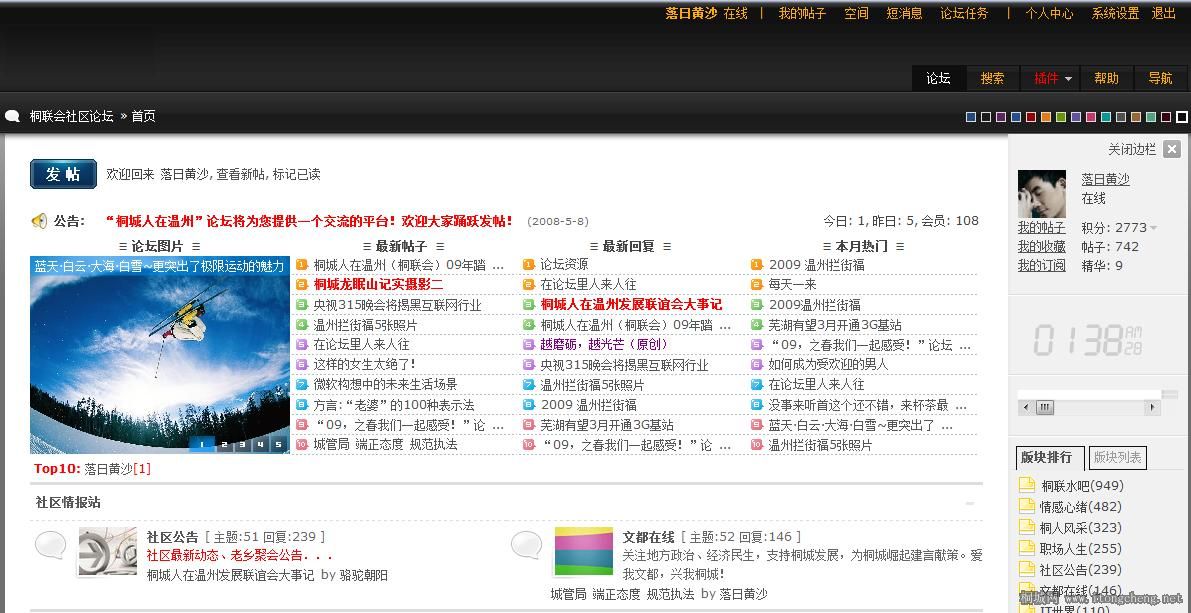Click the 发帖 new post button

click(x=63, y=174)
